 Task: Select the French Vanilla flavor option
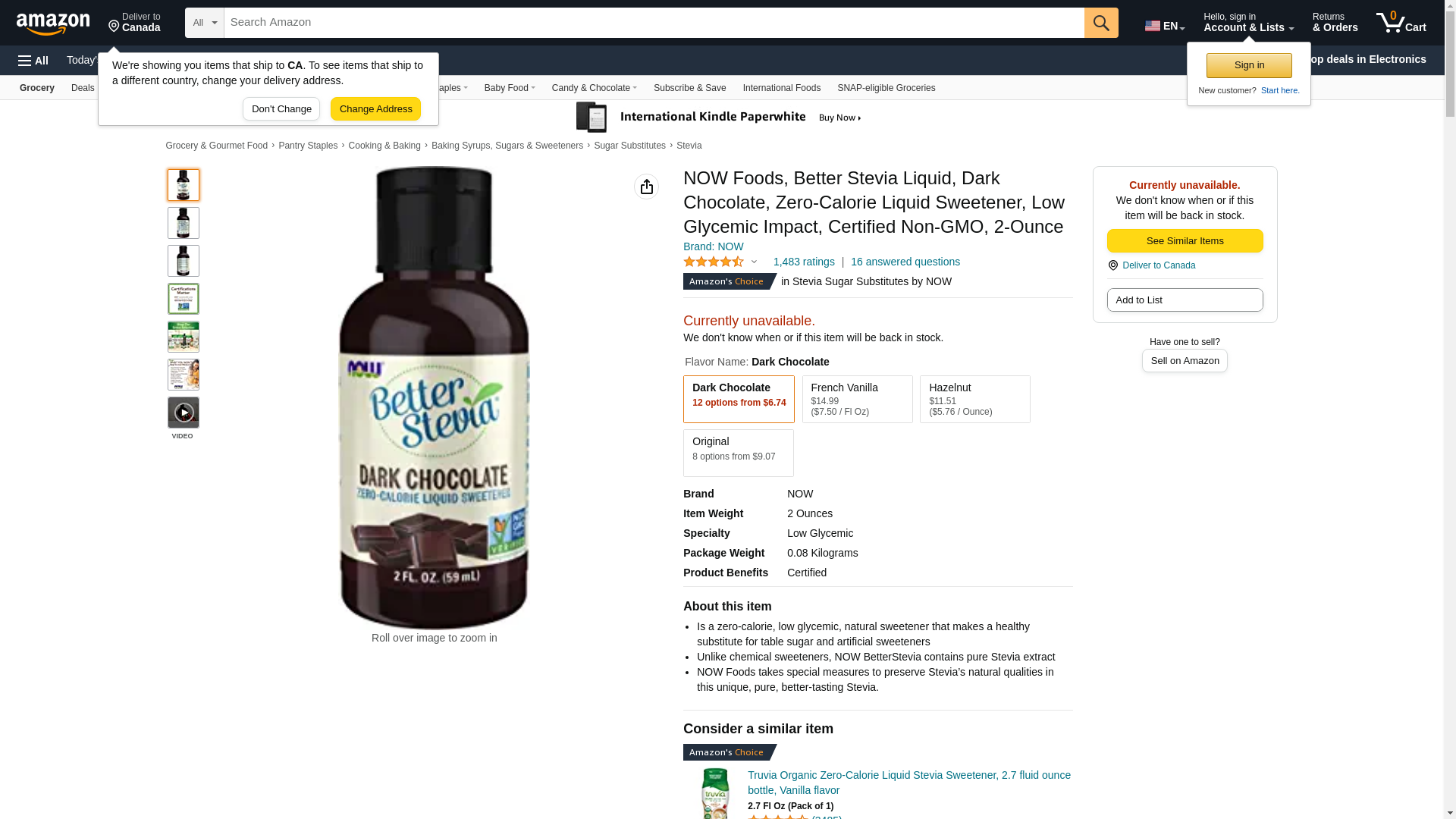tap(857, 399)
